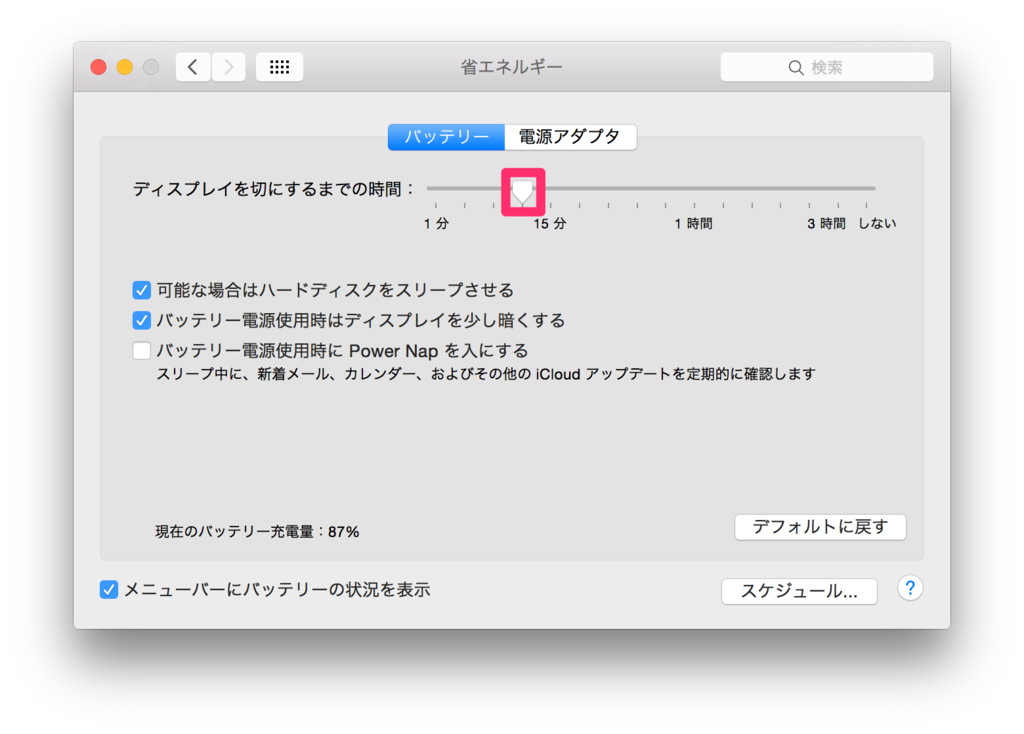
Task: Go back with the left chevron button
Action: (193, 67)
